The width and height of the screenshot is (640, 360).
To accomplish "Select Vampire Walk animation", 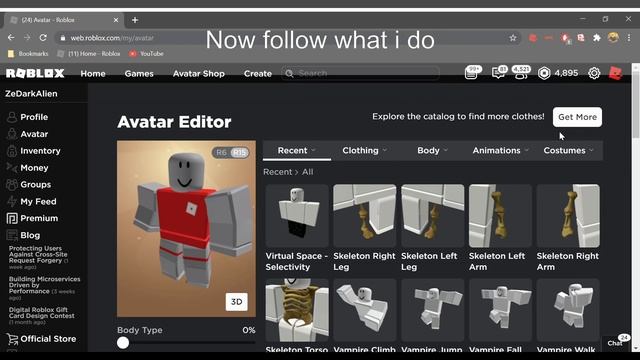I will [568, 310].
